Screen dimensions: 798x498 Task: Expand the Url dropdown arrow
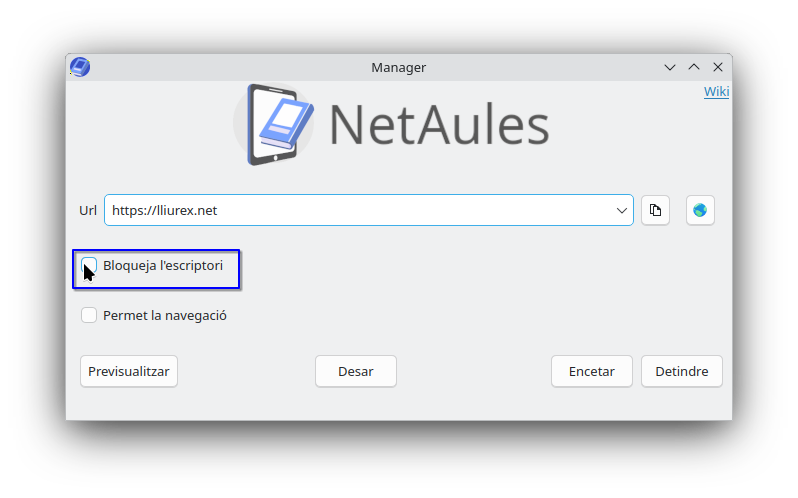click(622, 210)
